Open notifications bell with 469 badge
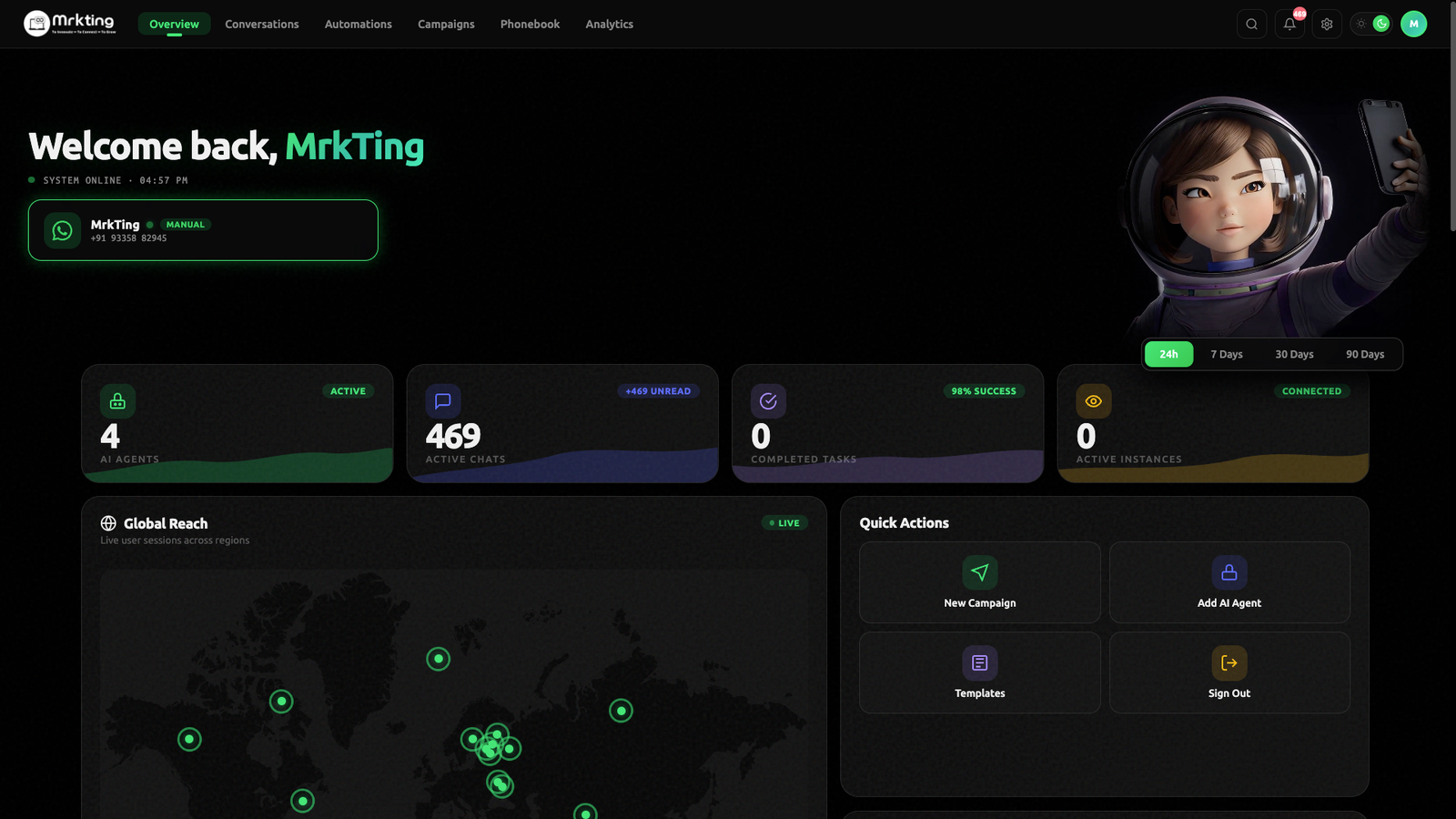This screenshot has width=1456, height=819. click(x=1289, y=25)
